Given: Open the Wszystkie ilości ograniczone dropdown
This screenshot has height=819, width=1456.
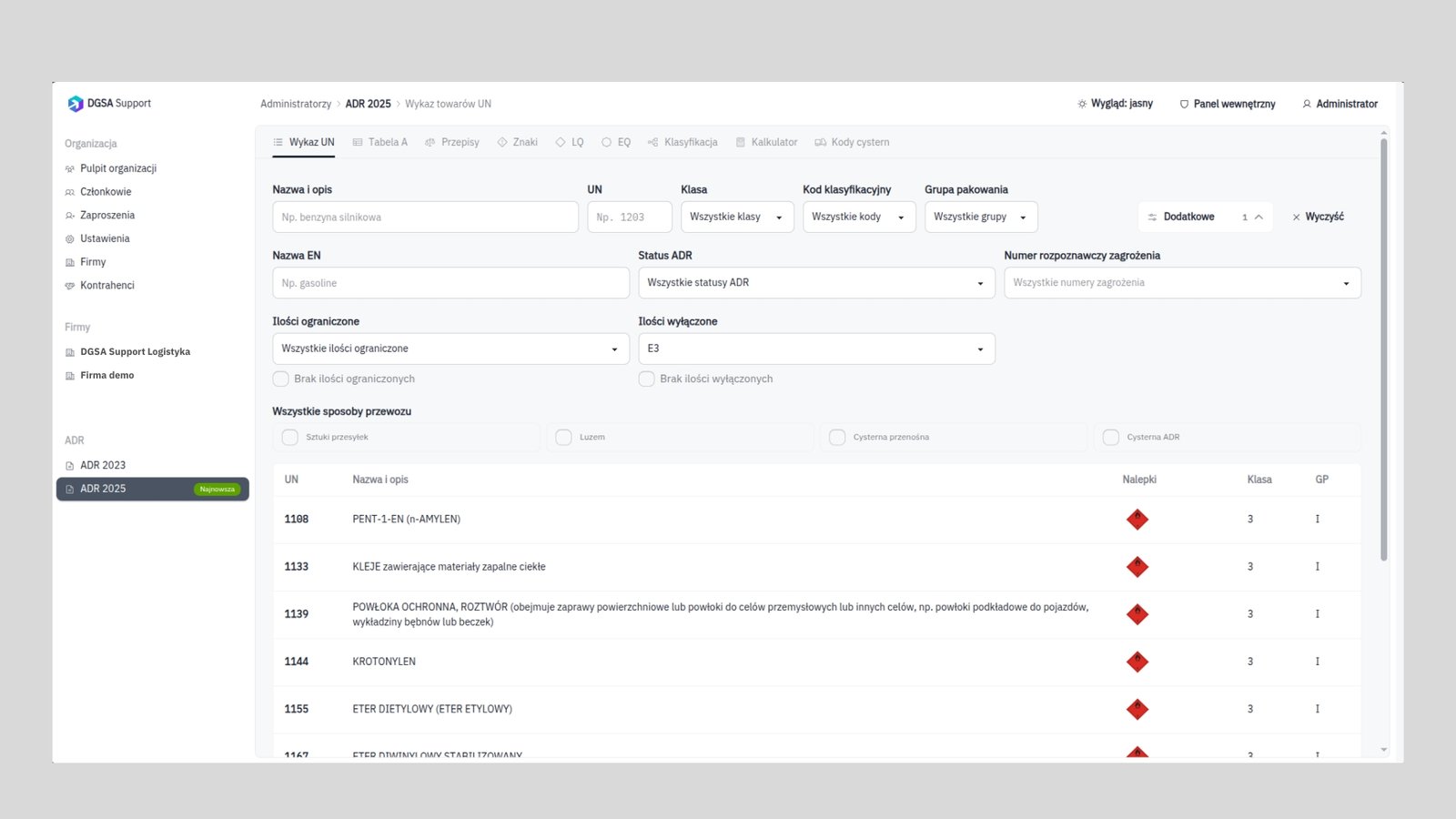Looking at the screenshot, I should 450,349.
